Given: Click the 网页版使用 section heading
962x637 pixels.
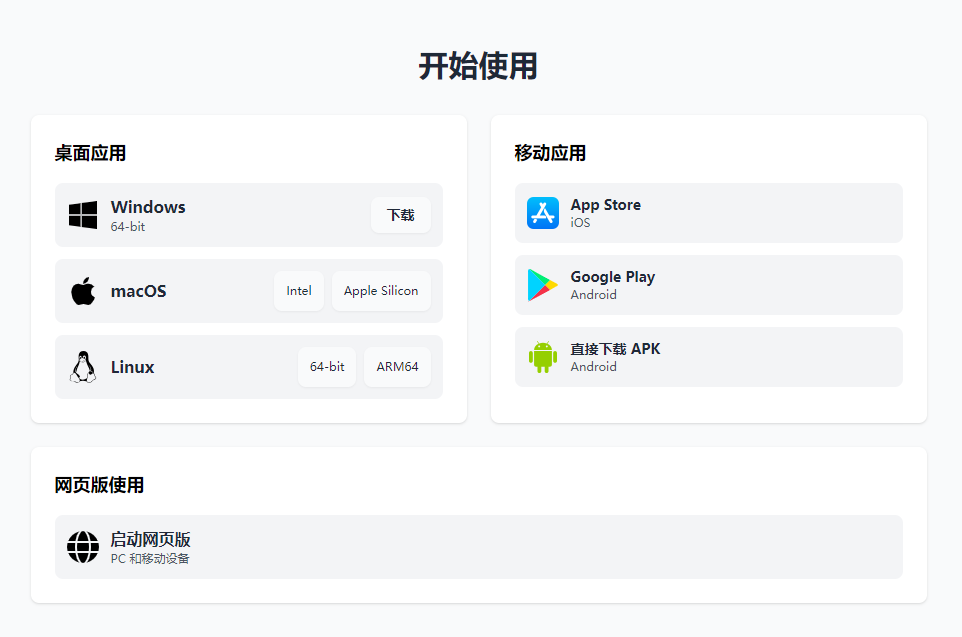Looking at the screenshot, I should (99, 485).
